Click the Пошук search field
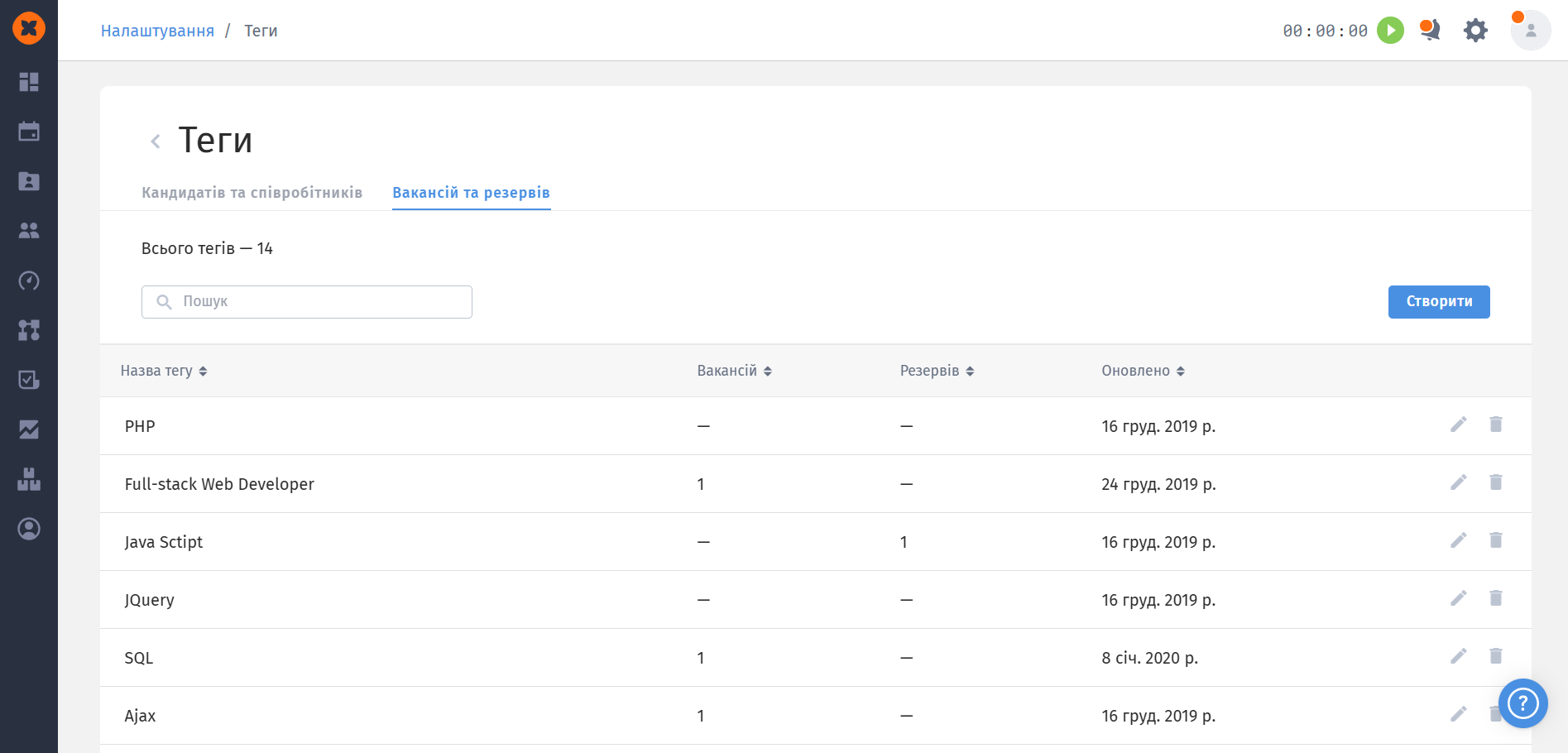This screenshot has width=1568, height=753. click(307, 302)
